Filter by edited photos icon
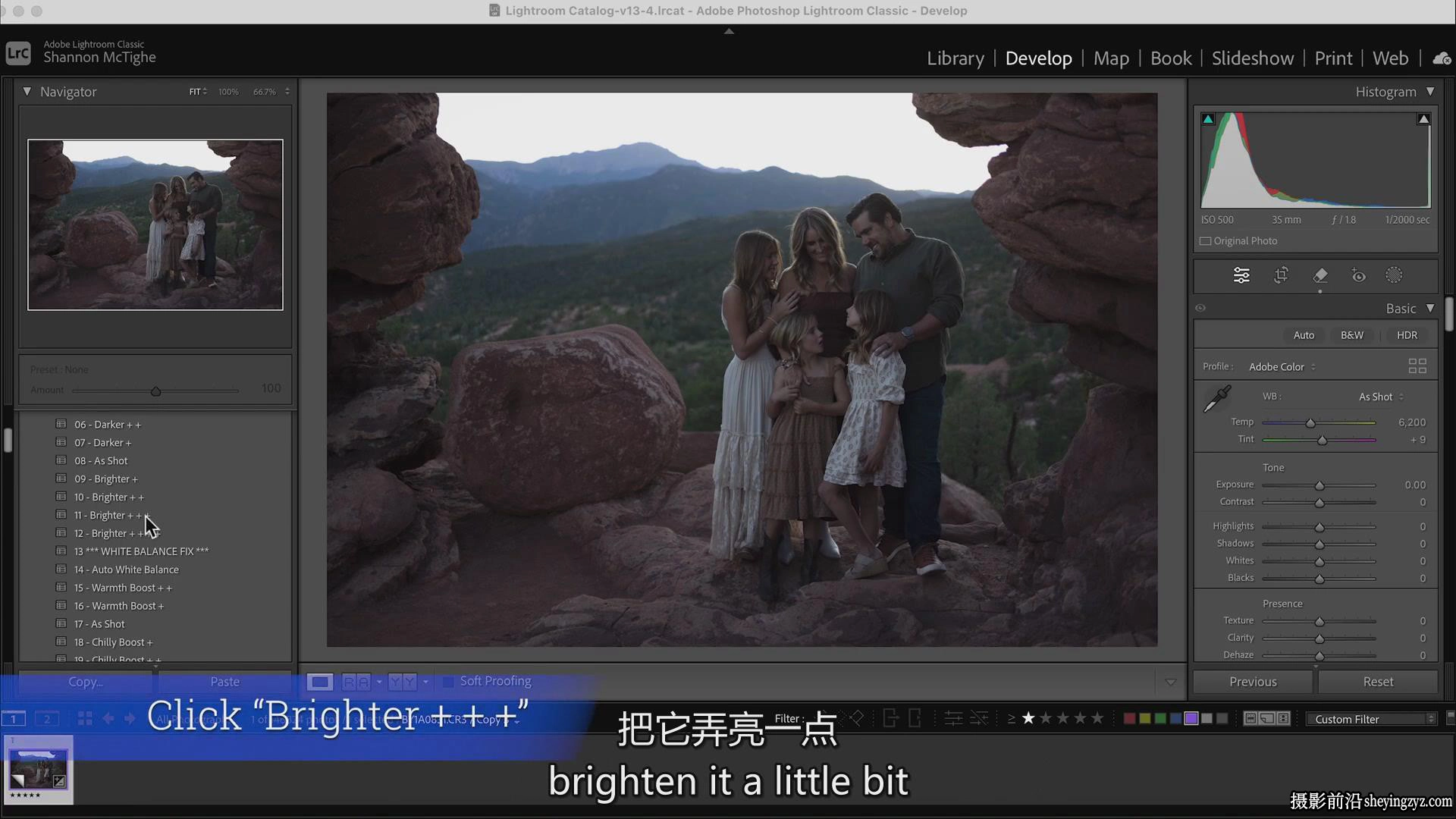1456x819 pixels. (x=953, y=718)
